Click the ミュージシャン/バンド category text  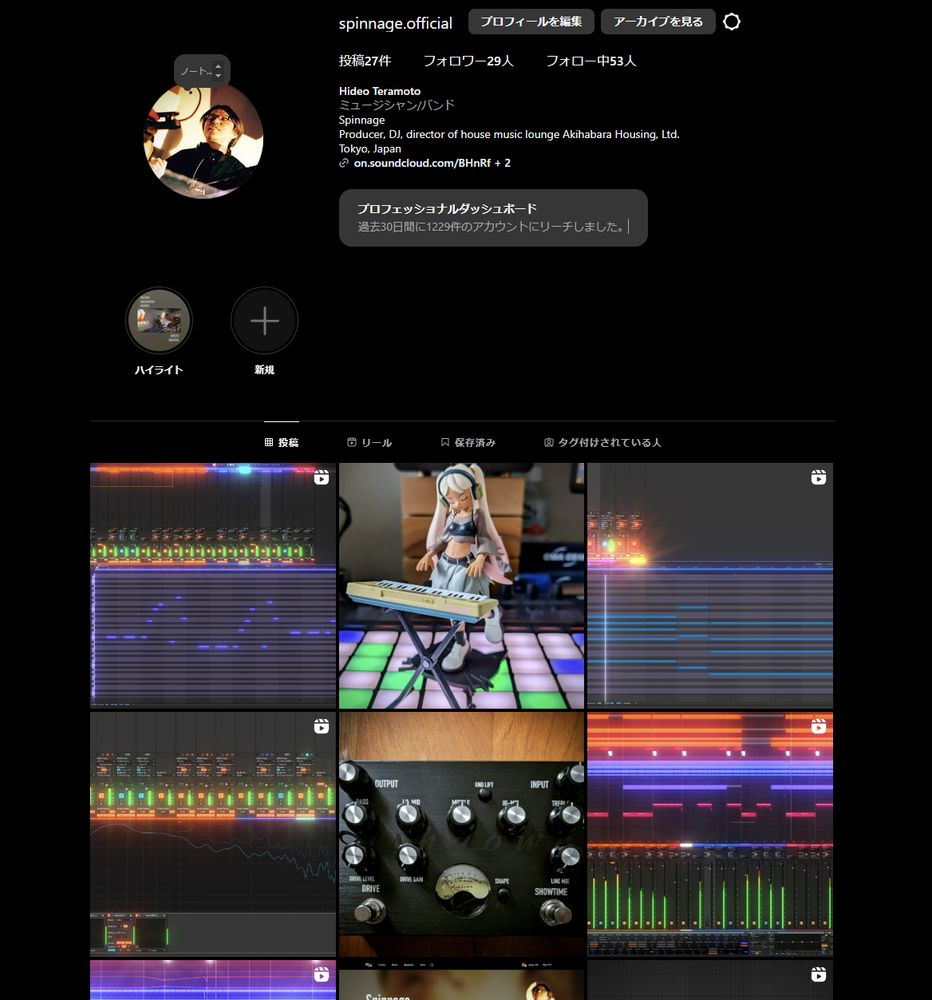397,105
